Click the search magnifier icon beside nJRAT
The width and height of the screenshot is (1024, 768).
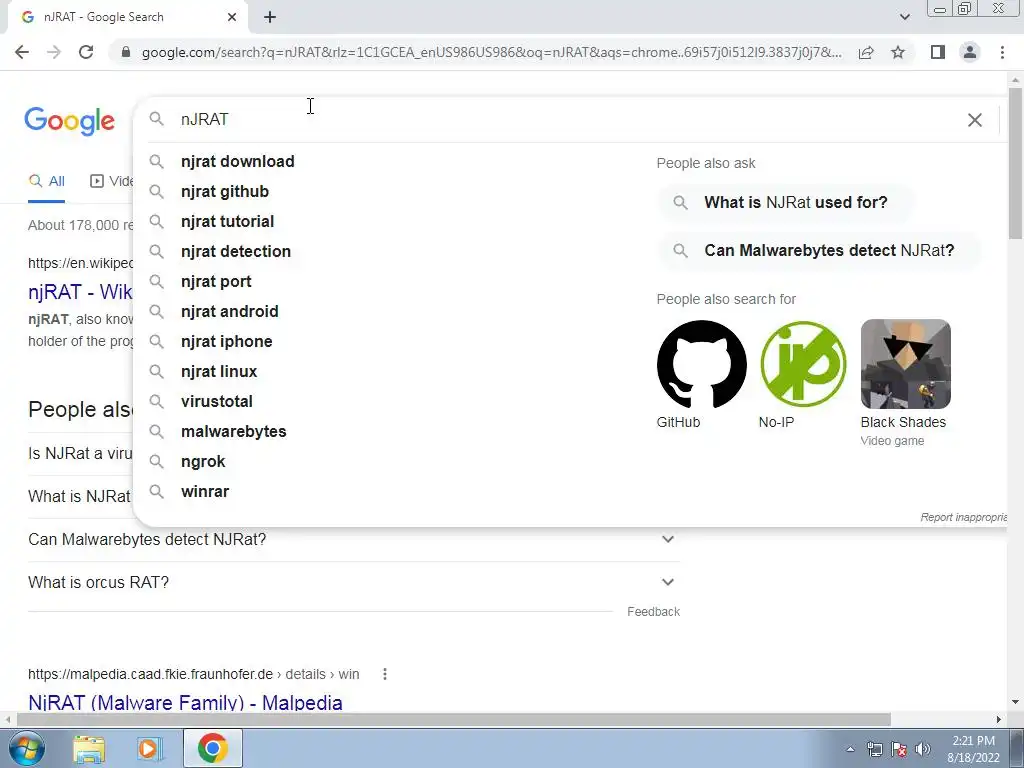point(156,119)
